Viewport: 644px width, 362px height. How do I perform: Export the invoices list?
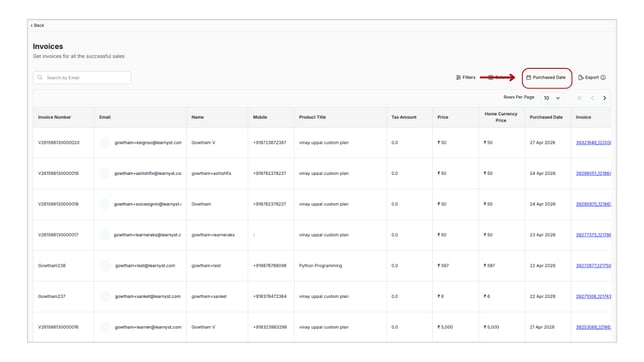click(588, 77)
